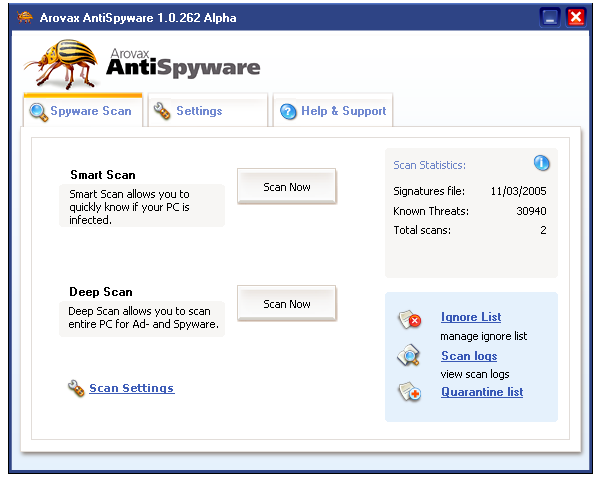Click the Arovax AntiSpyware beetle logo
The height and width of the screenshot is (478, 599).
[62, 64]
